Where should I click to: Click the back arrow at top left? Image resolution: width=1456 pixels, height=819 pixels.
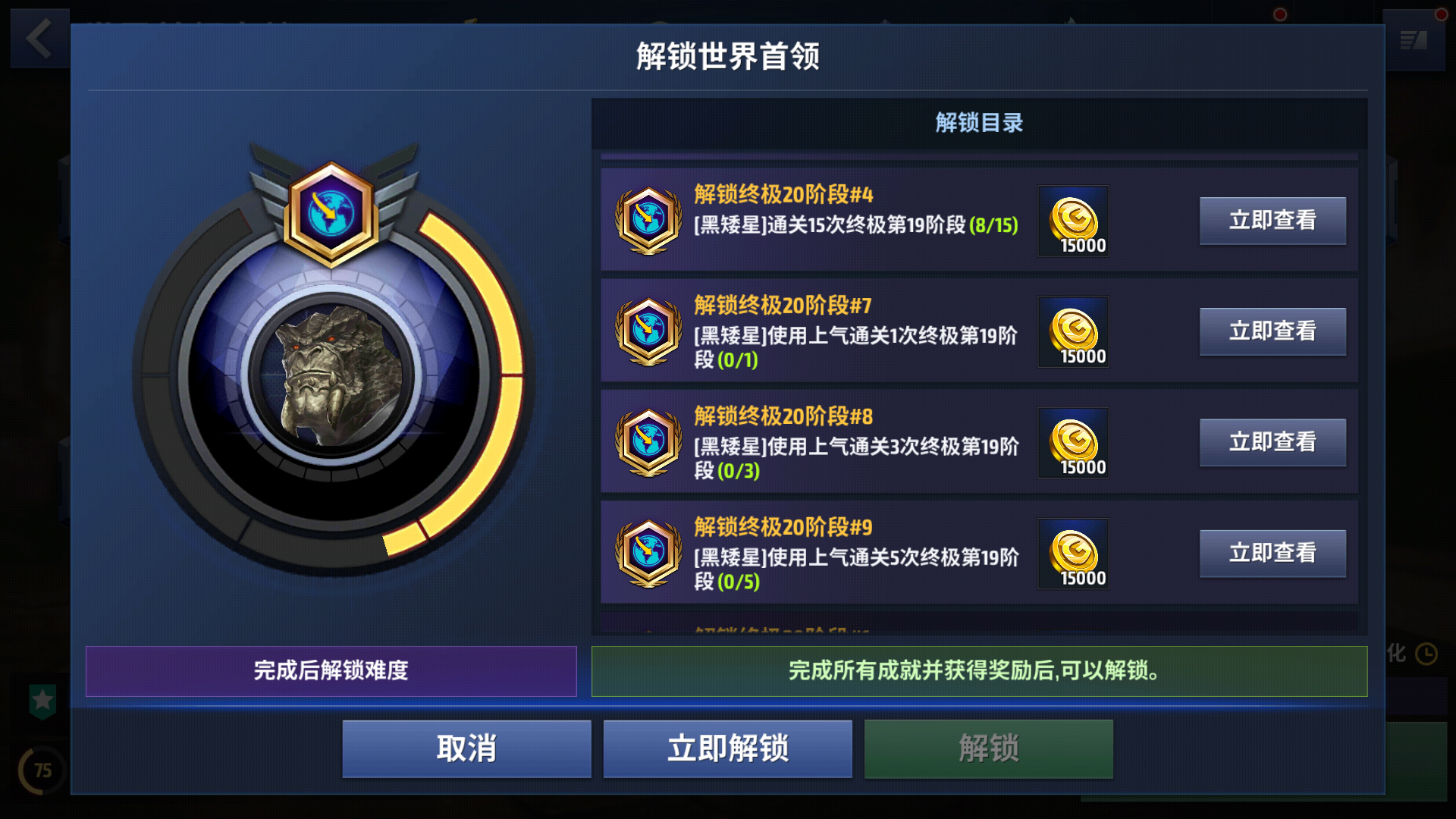point(39,38)
